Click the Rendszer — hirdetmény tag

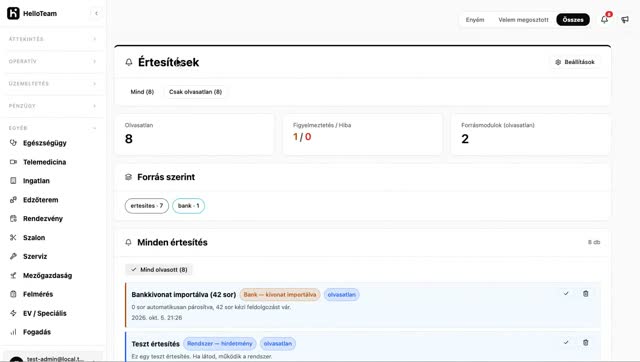[220, 344]
